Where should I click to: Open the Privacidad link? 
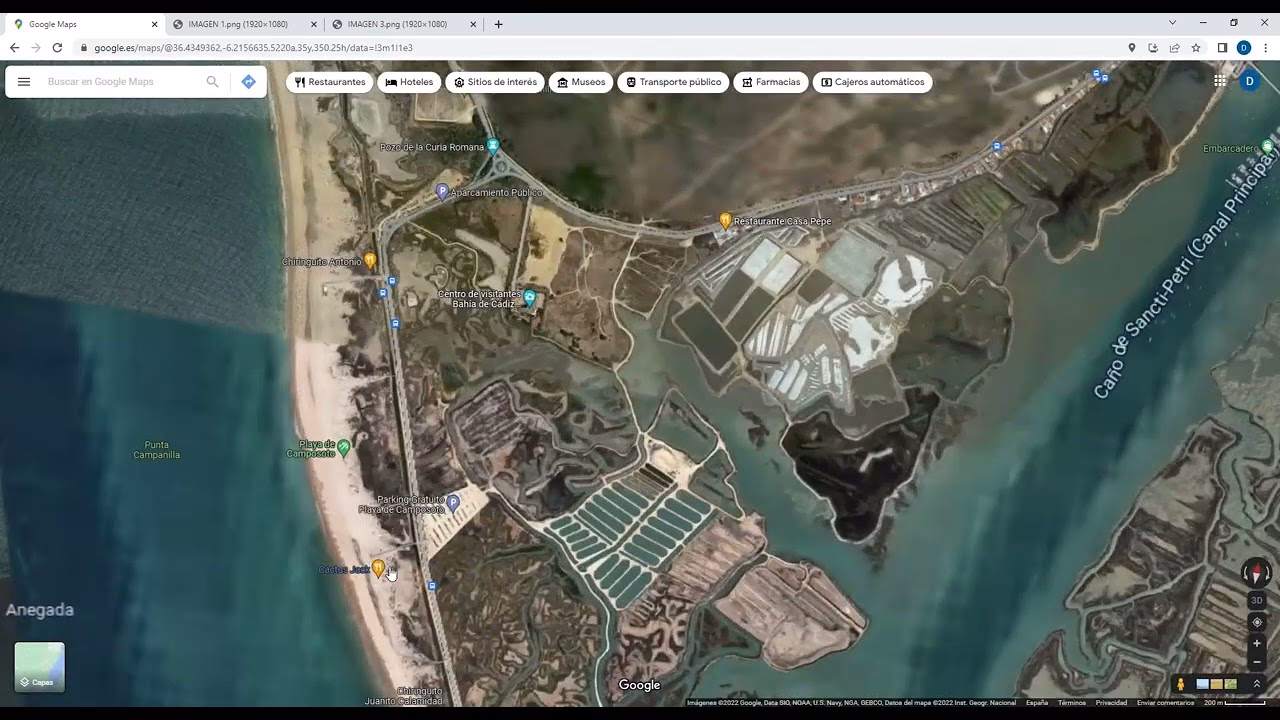[1113, 703]
